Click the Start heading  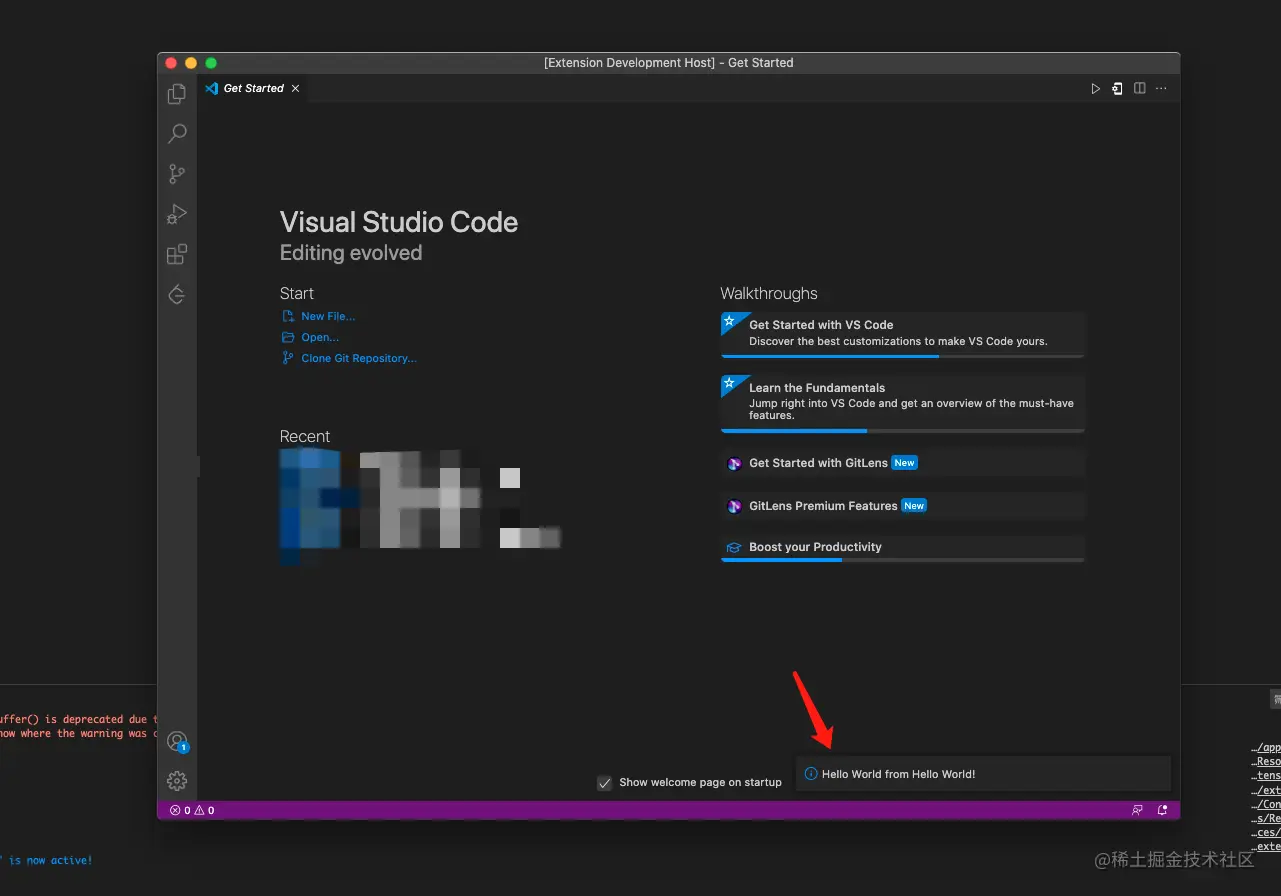click(x=297, y=293)
